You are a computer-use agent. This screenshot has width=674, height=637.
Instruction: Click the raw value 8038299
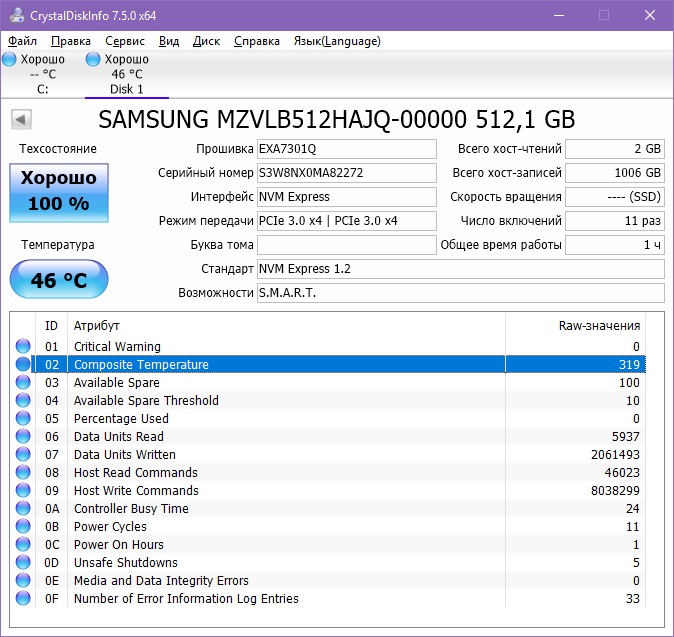point(615,491)
